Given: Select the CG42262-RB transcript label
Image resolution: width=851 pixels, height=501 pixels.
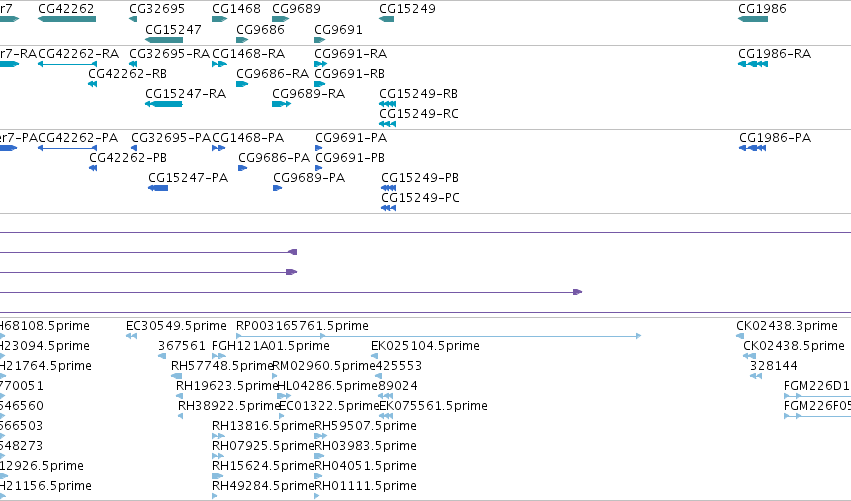Looking at the screenshot, I should pos(128,74).
